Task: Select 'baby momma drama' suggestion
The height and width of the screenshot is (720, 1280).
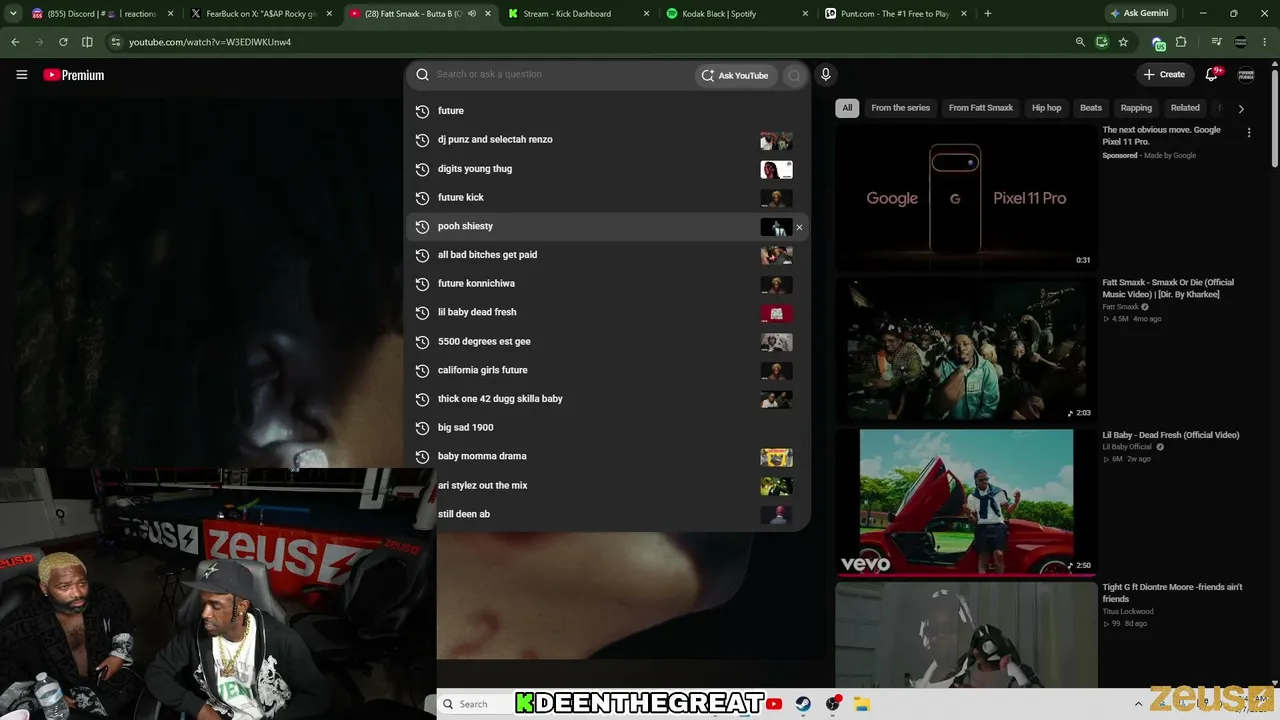Action: (607, 456)
